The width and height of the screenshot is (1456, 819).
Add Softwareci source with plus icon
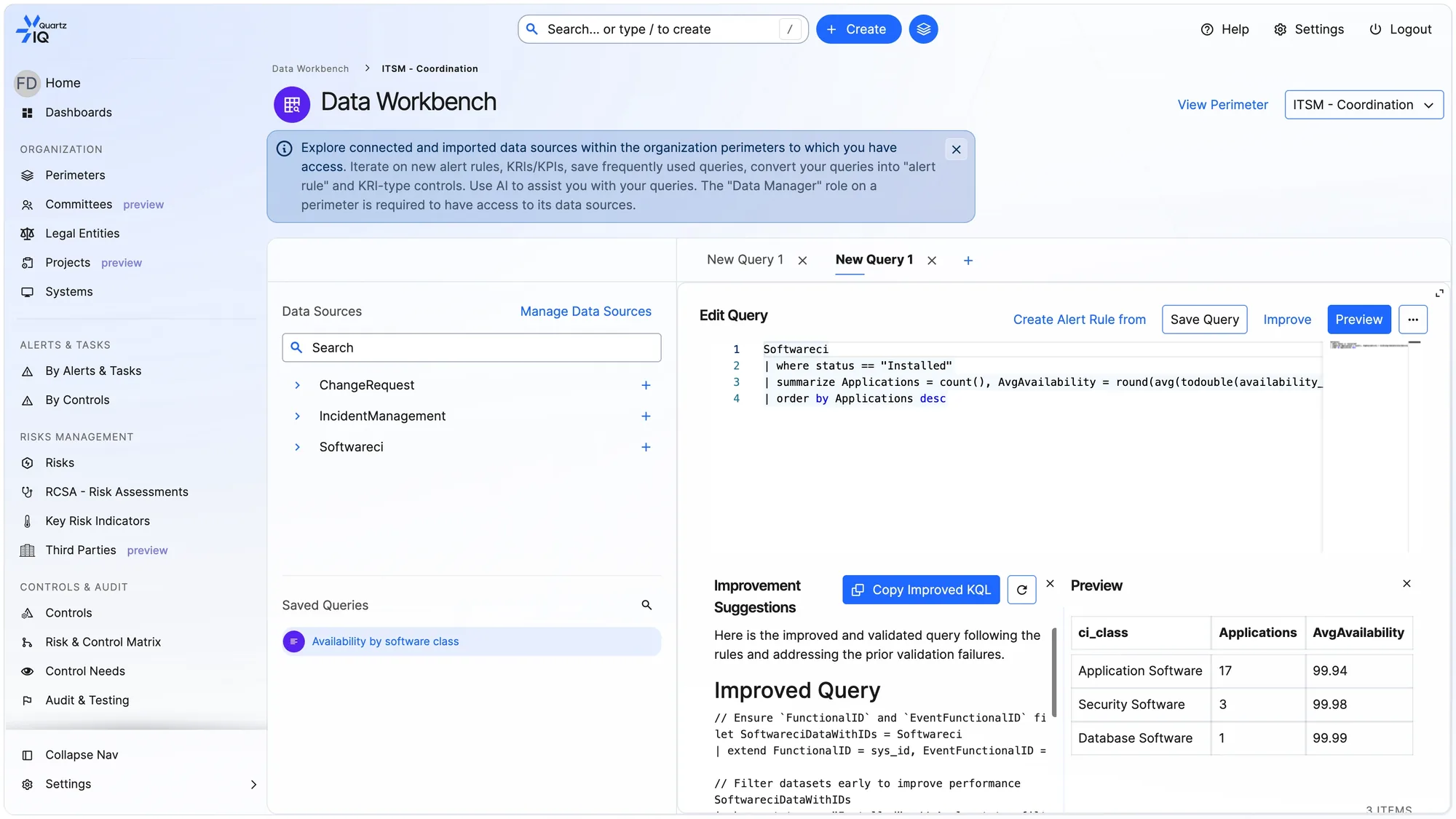[646, 447]
